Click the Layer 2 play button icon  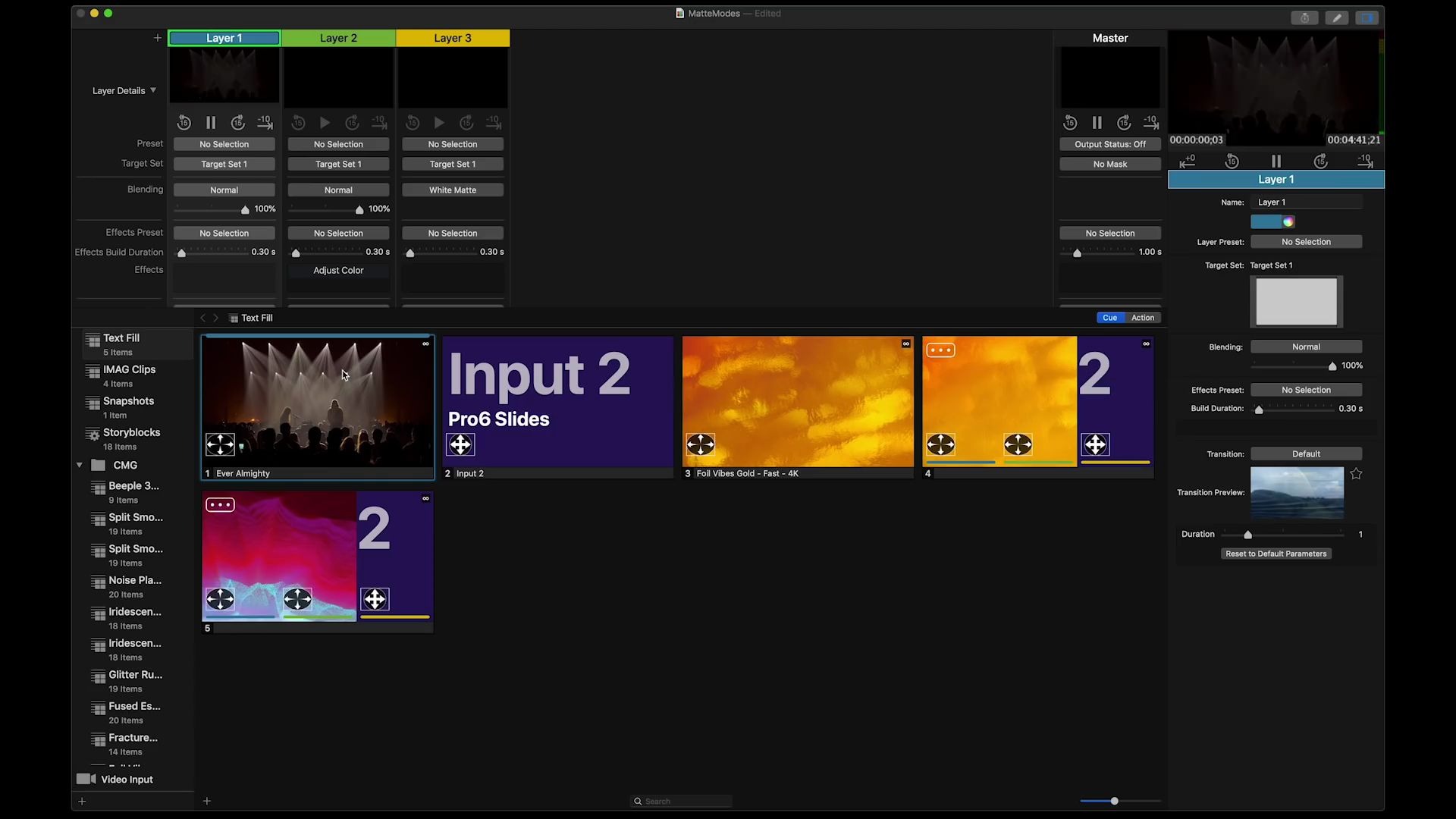pos(324,122)
